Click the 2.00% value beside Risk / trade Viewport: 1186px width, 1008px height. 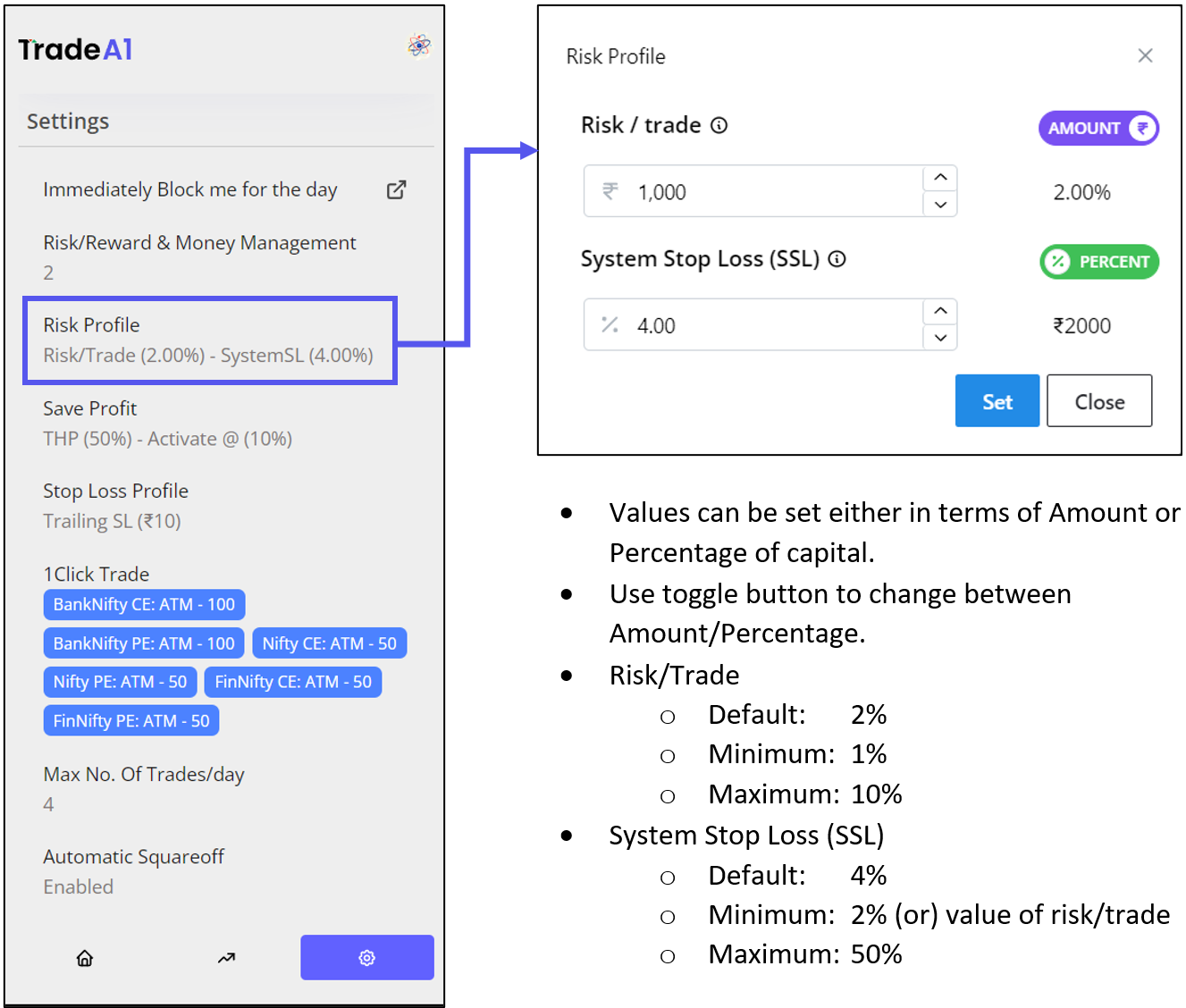point(1081,192)
